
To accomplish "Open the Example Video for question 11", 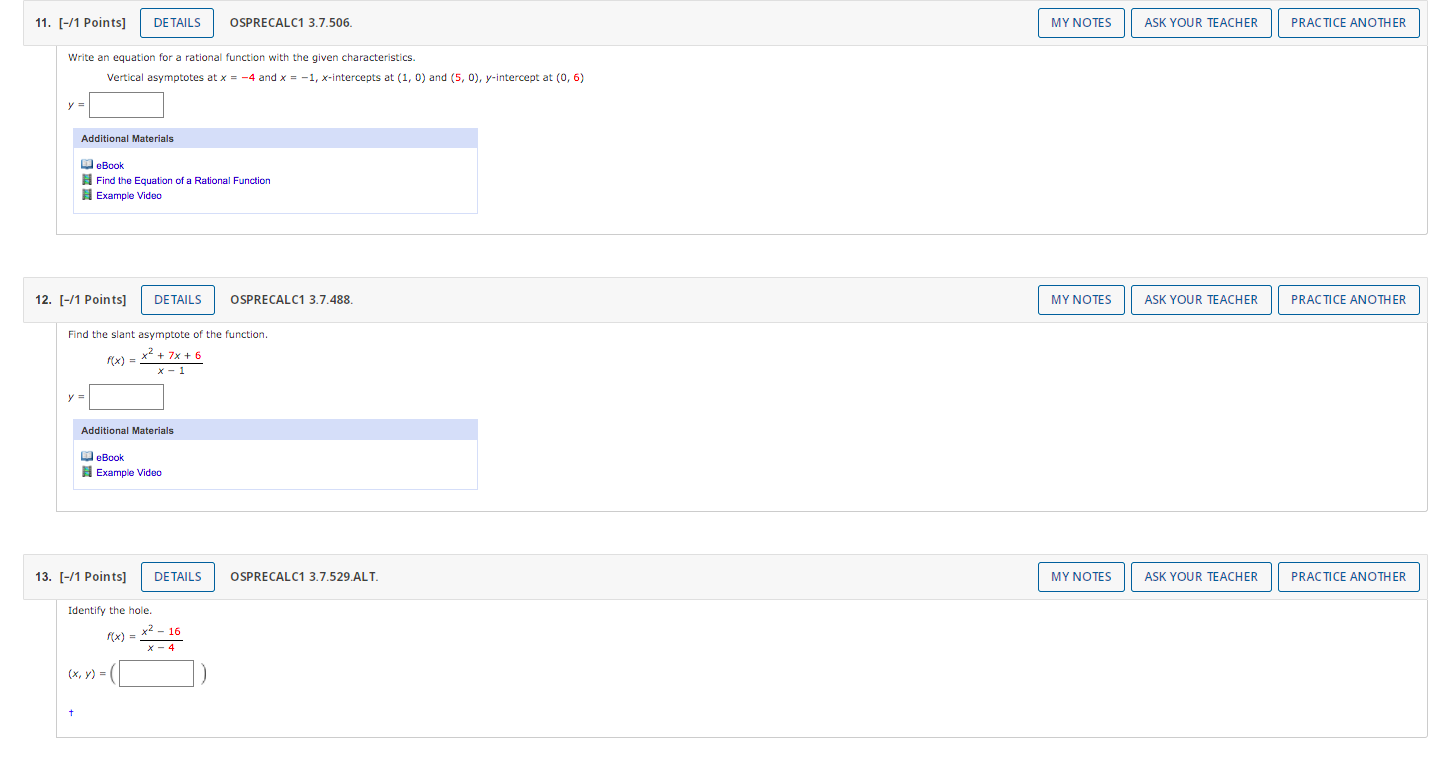I will tap(128, 195).
